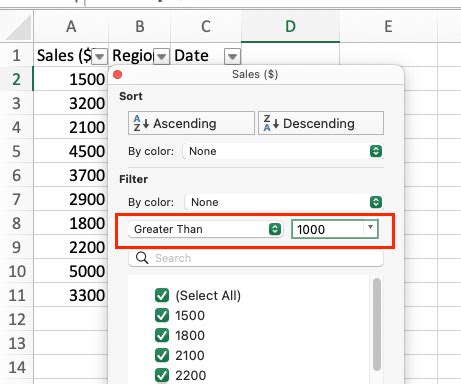Select column E header
This screenshot has width=461, height=384.
[388, 26]
